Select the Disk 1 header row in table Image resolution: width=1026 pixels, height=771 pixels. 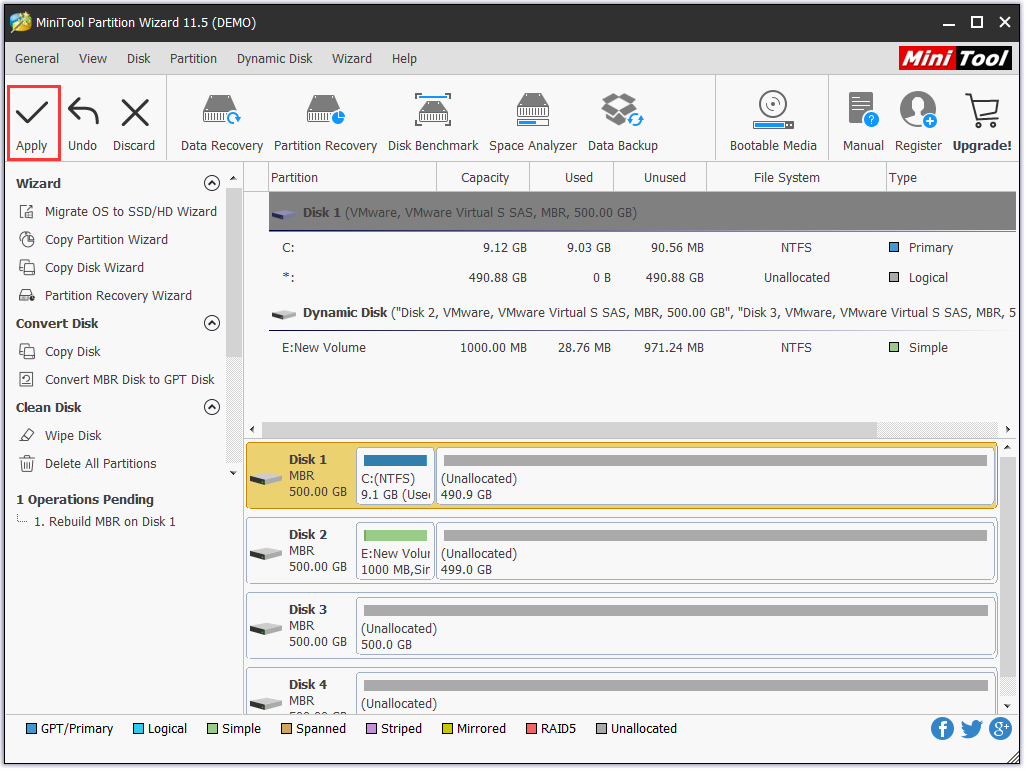(642, 212)
